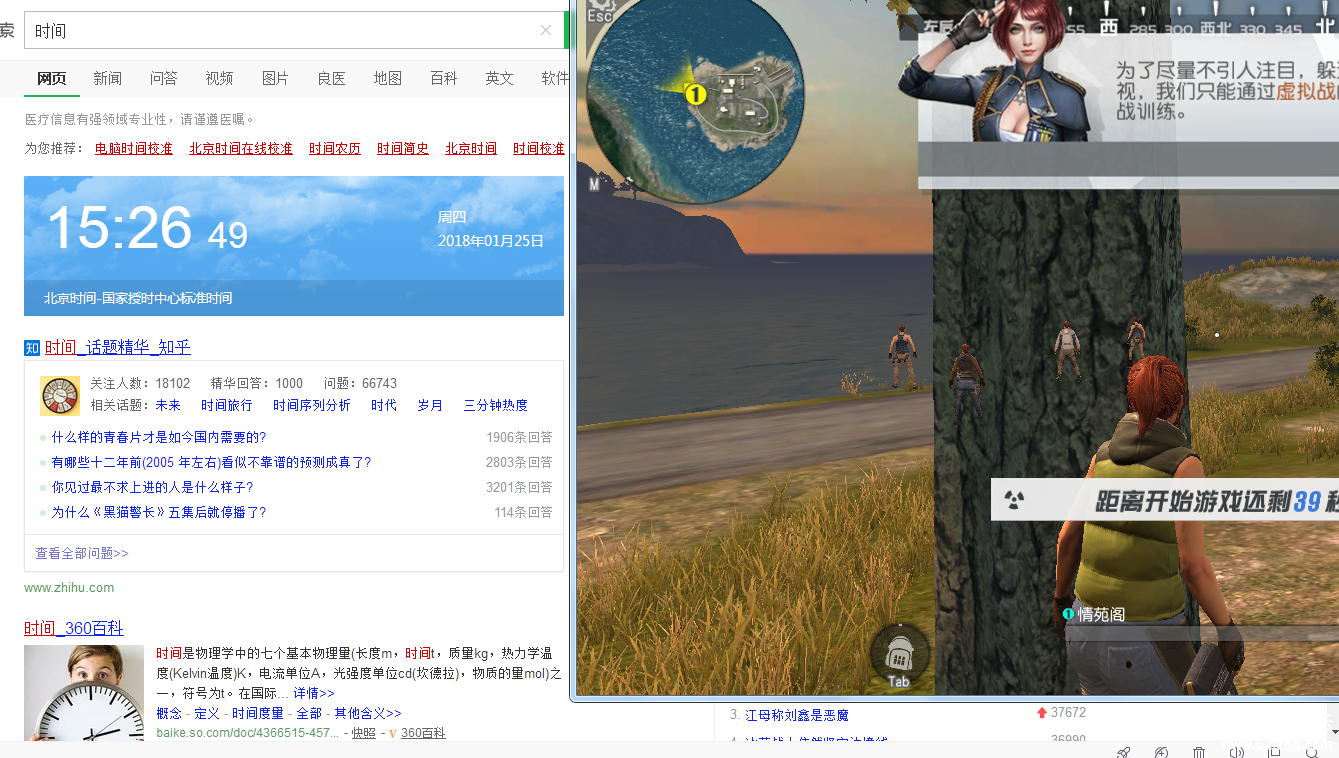
Task: Click the trash bin icon in status bar
Action: (1199, 752)
